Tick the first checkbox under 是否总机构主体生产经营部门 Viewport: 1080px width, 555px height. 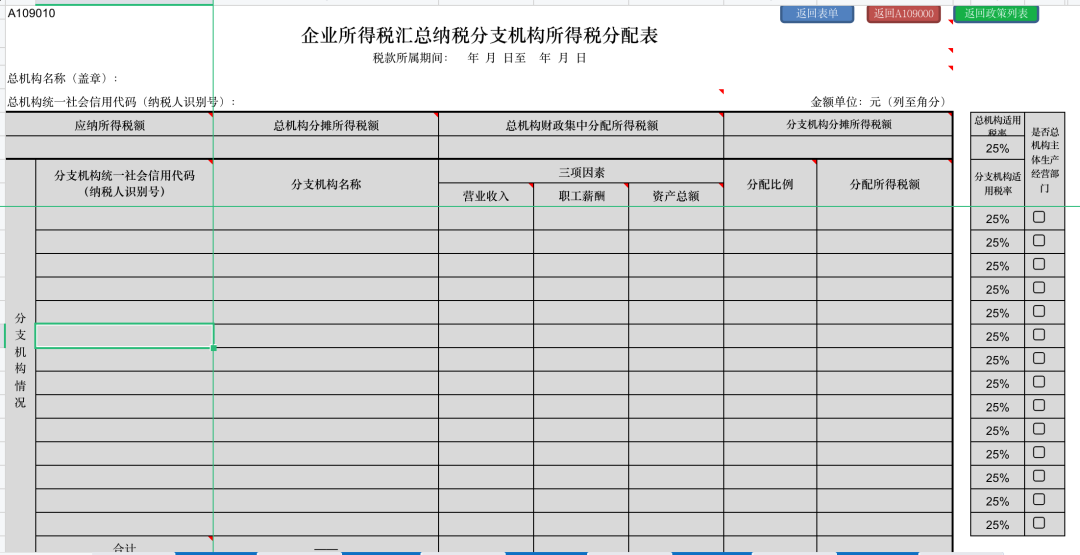click(x=1039, y=217)
